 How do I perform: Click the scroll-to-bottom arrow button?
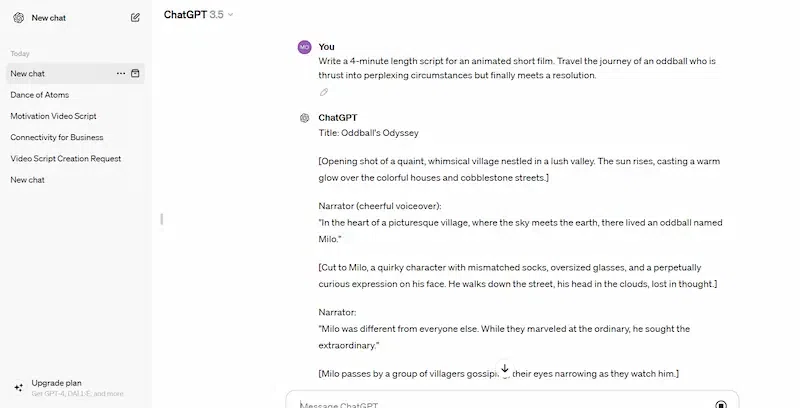pyautogui.click(x=505, y=369)
